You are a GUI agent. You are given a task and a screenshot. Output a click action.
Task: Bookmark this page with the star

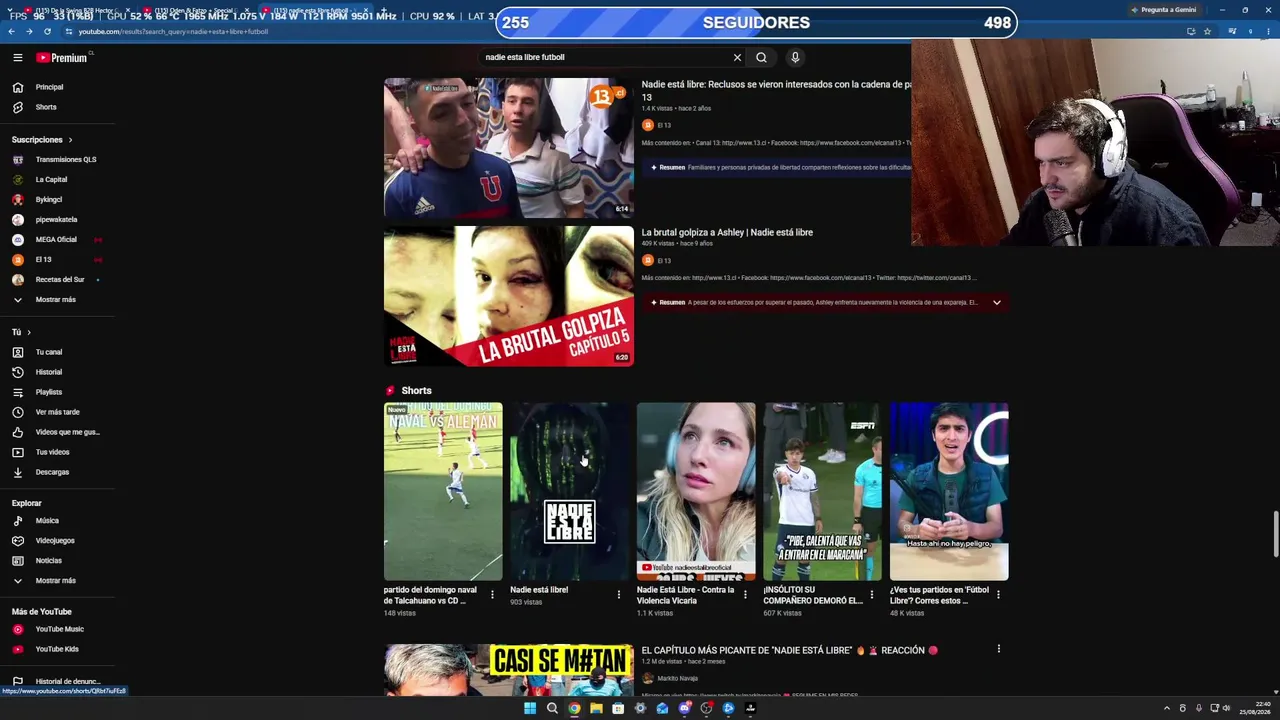(x=1207, y=31)
